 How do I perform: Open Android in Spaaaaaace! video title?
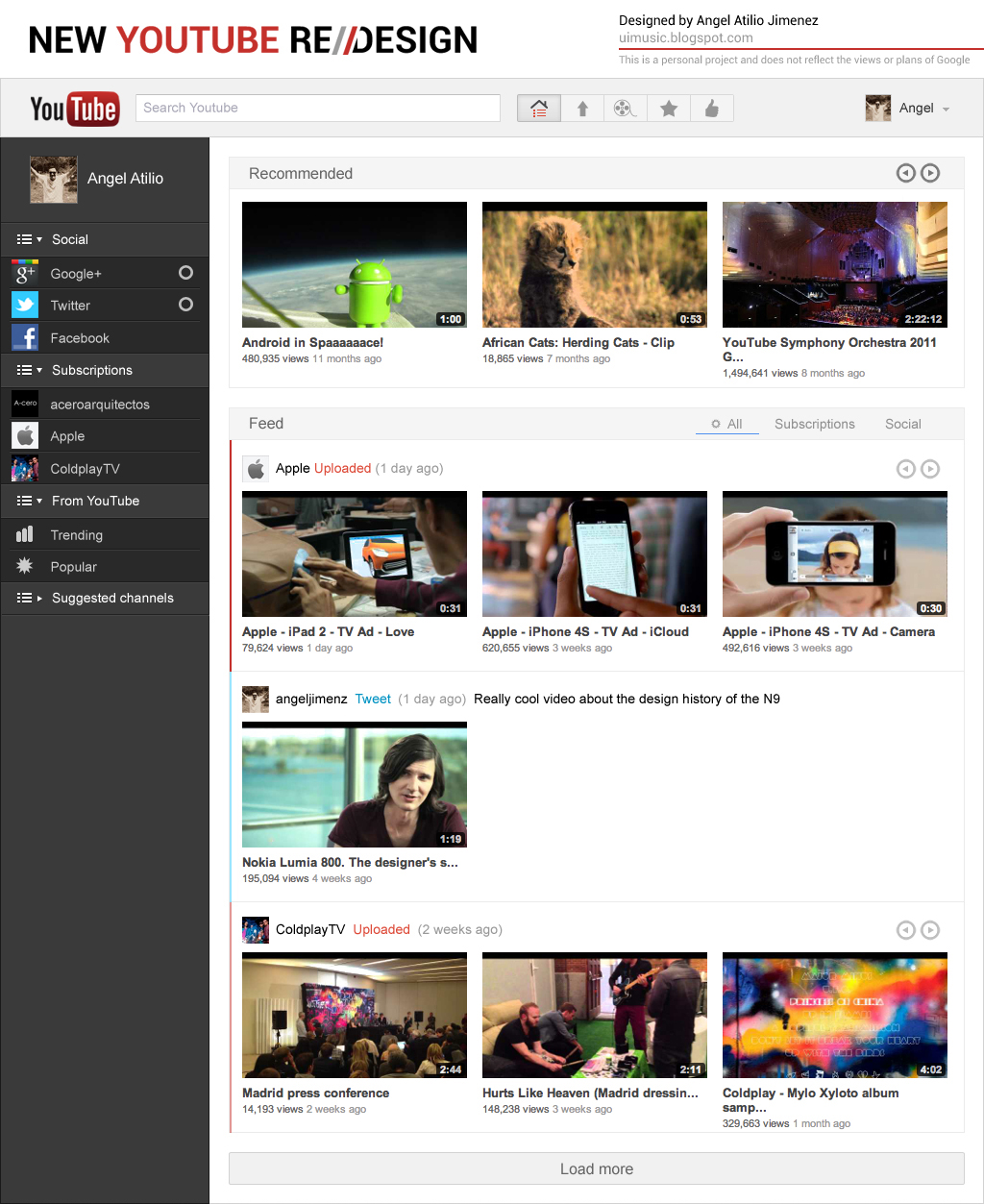[312, 342]
